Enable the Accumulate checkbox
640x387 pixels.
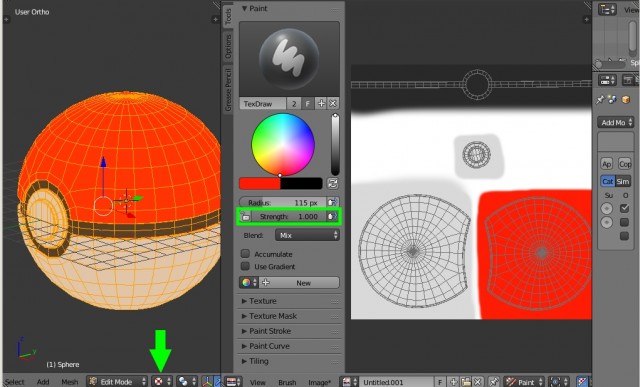click(x=245, y=254)
